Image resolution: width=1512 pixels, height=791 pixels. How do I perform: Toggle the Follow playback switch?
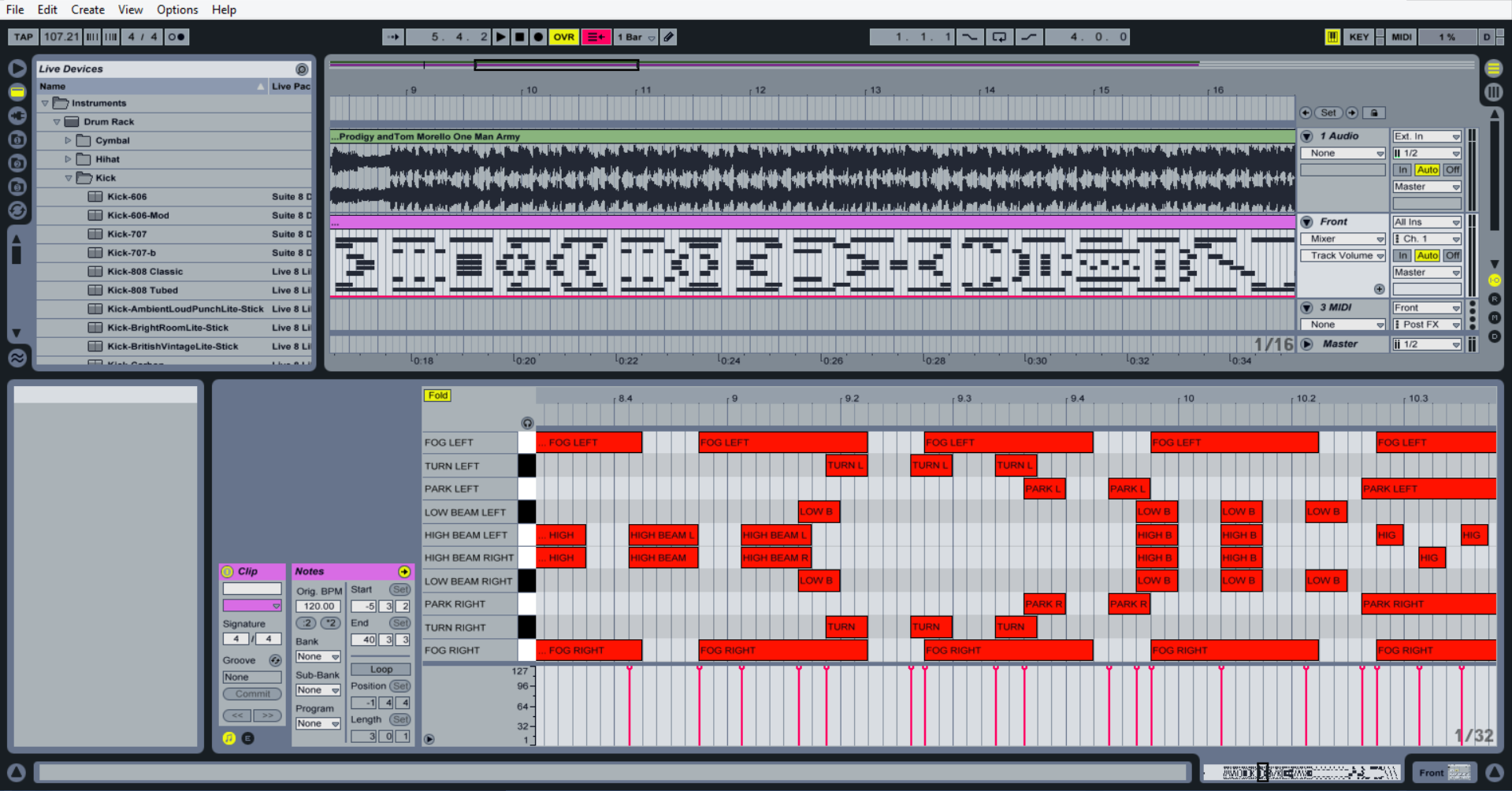[x=393, y=37]
